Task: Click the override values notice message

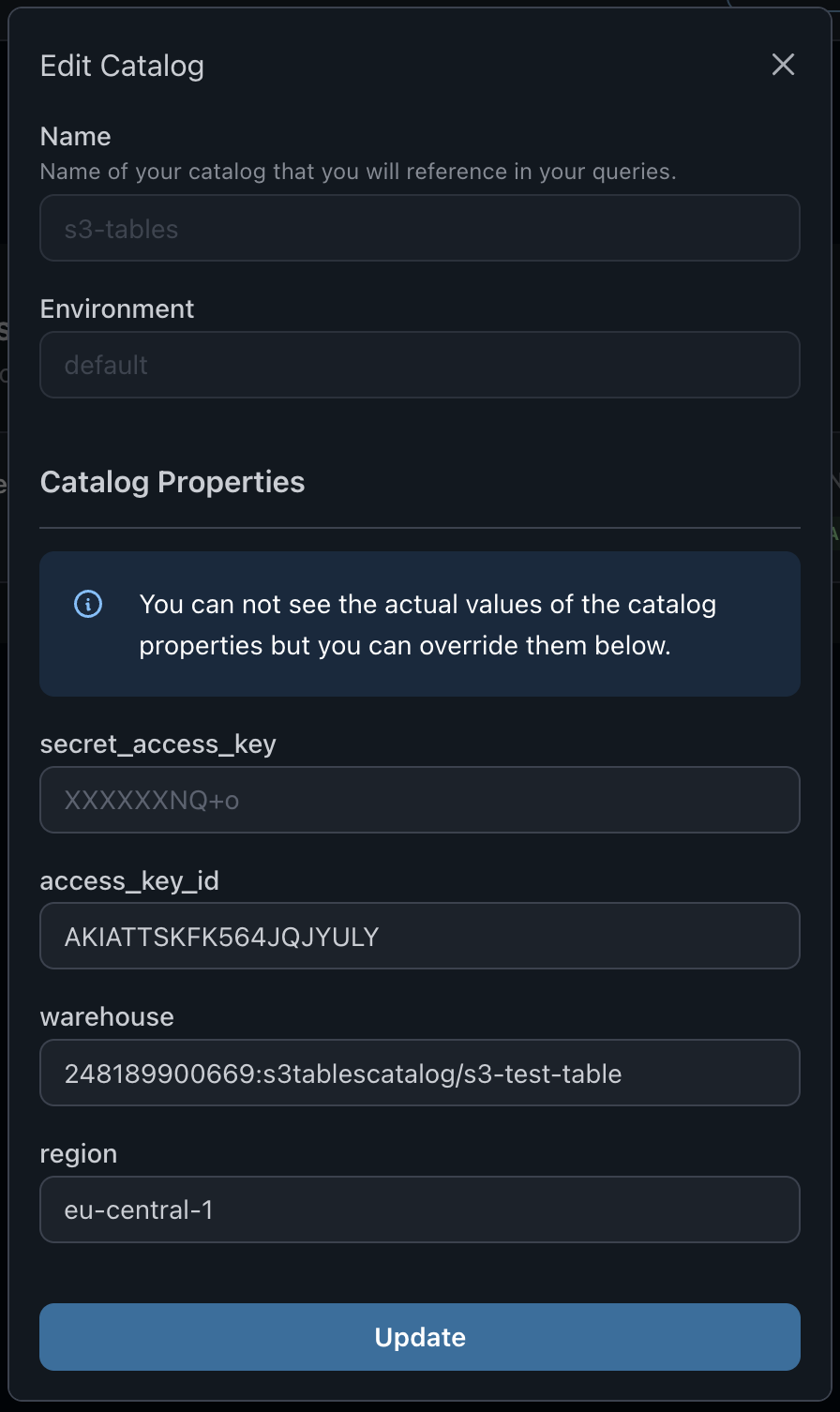Action: coord(427,624)
